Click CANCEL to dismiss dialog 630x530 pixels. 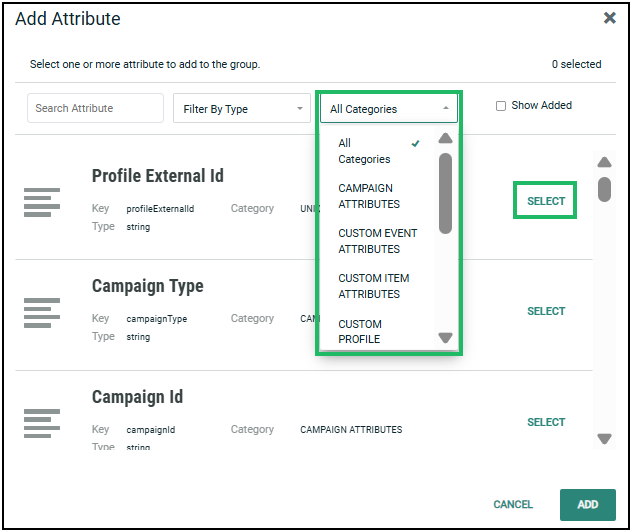point(513,505)
